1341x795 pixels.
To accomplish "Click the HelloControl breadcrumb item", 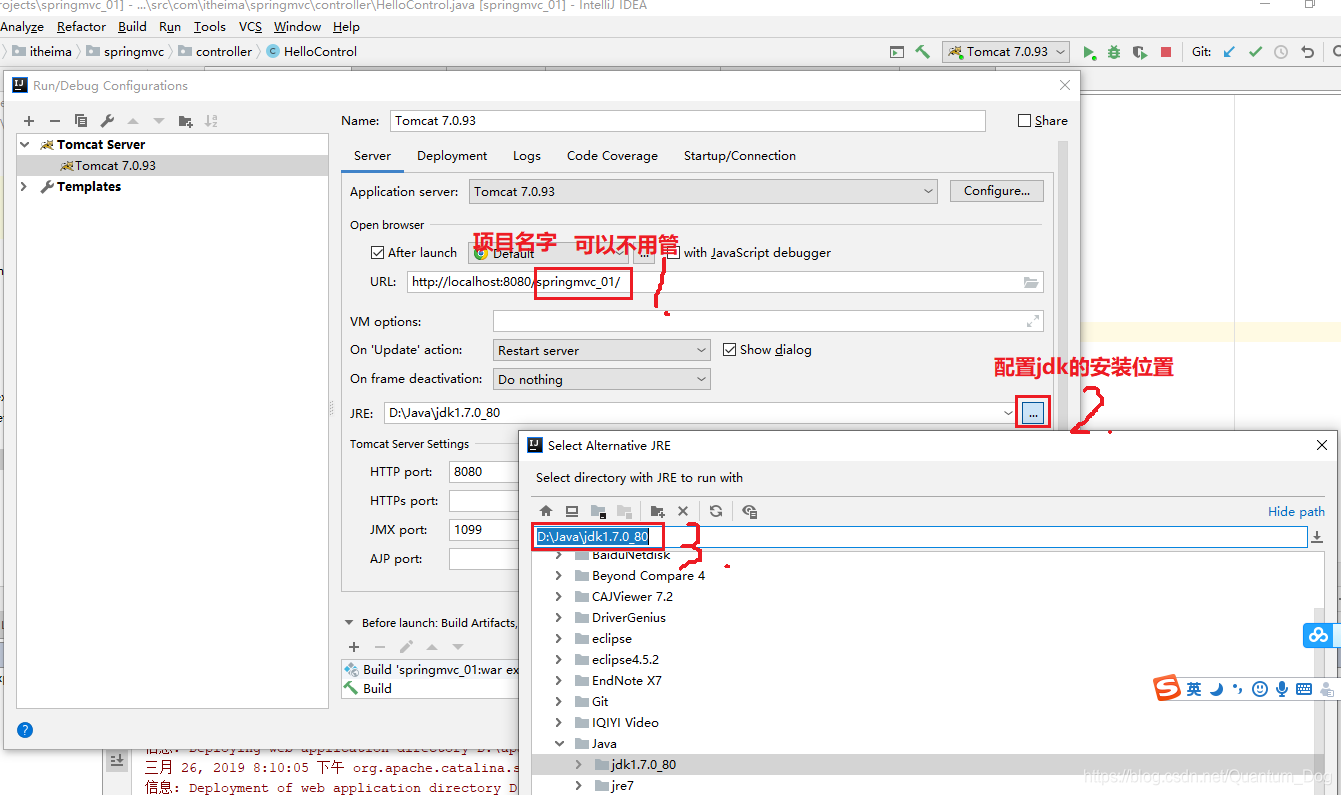I will [312, 51].
